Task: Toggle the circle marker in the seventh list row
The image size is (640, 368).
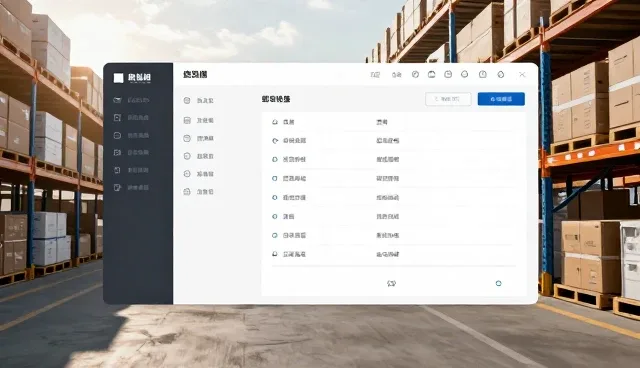Action: (x=275, y=235)
